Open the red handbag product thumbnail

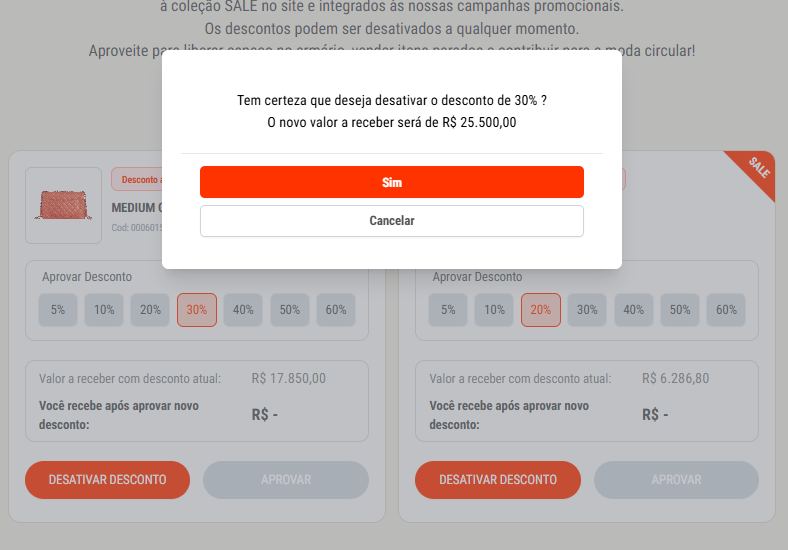[x=63, y=205]
